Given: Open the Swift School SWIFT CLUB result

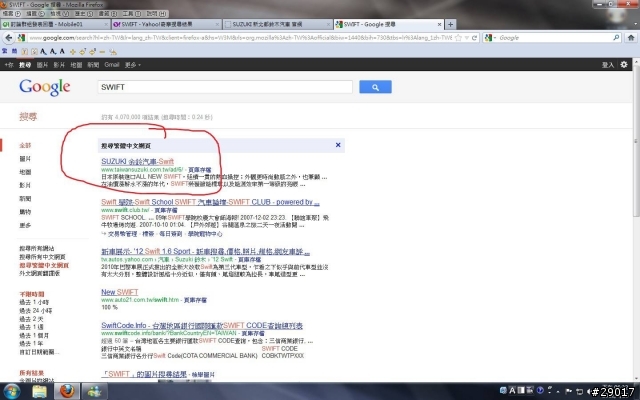Looking at the screenshot, I should (x=210, y=202).
